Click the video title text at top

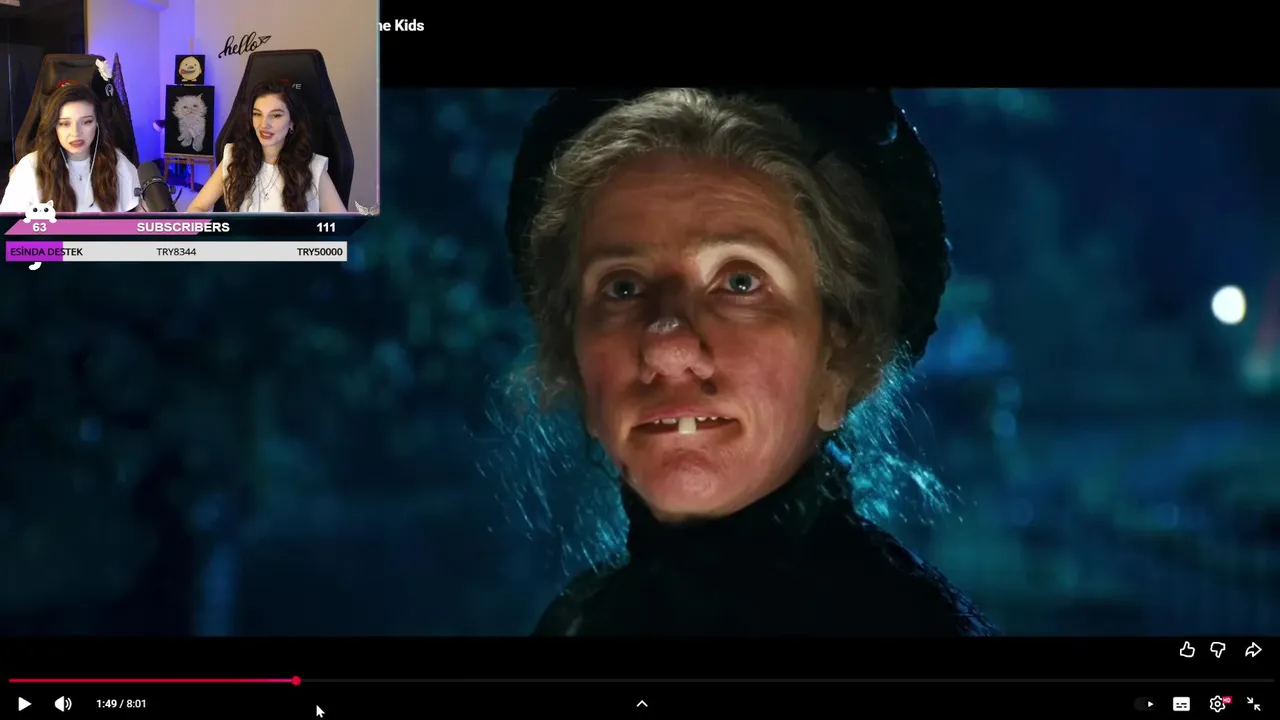(x=402, y=25)
